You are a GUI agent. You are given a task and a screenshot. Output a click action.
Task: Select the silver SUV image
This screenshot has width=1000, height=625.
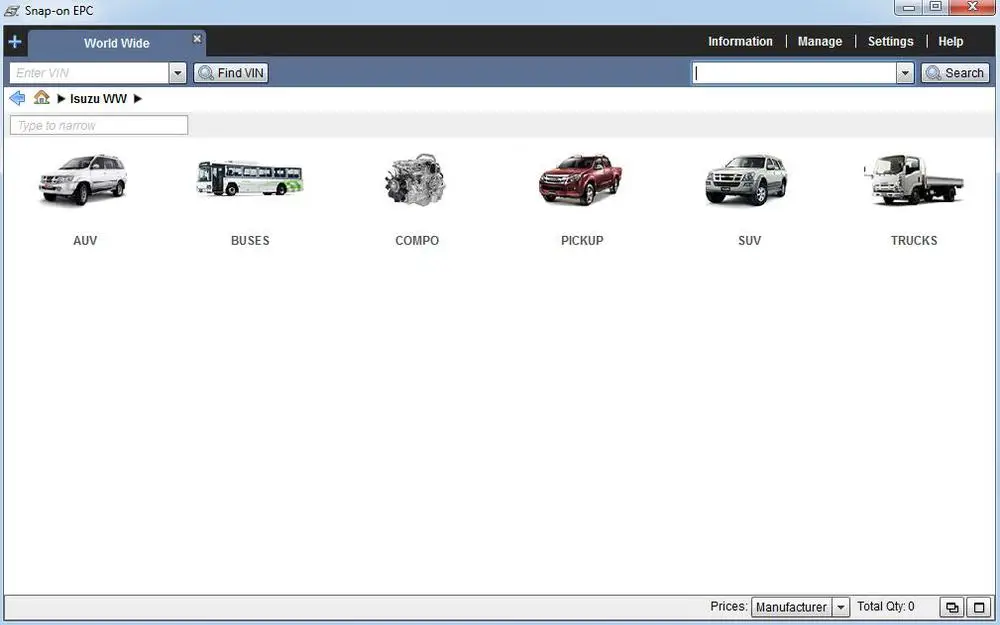pos(746,179)
